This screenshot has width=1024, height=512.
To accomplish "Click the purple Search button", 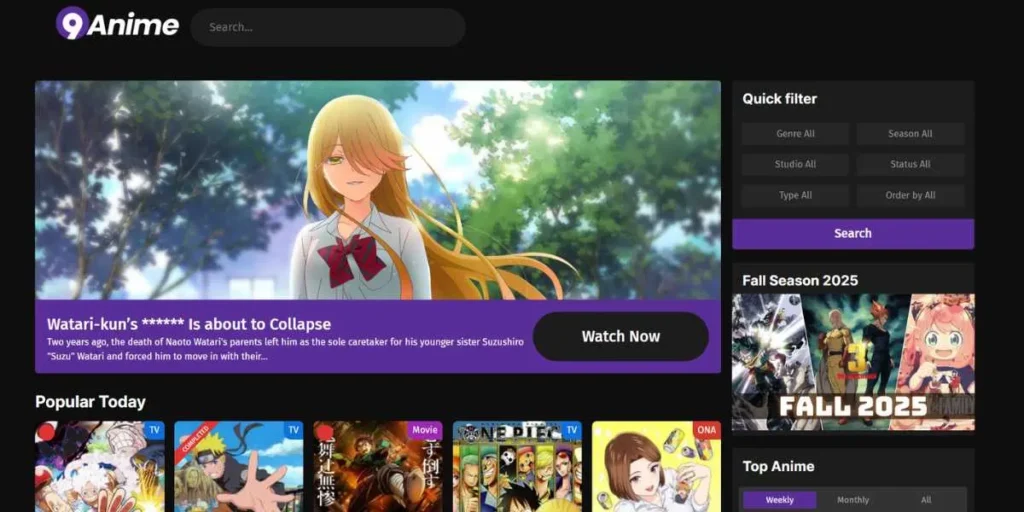I will tap(853, 234).
